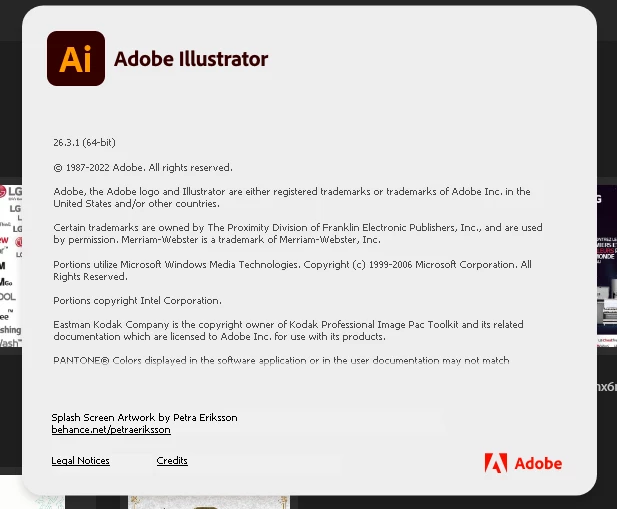Open the Credits link
Image resolution: width=617 pixels, height=509 pixels.
[x=172, y=461]
